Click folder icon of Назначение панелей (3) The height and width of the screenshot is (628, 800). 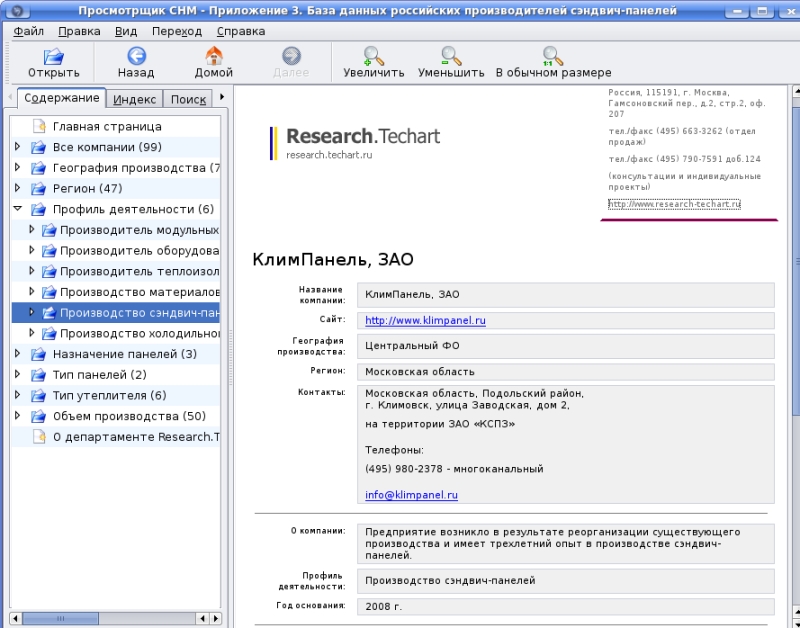pyautogui.click(x=38, y=354)
